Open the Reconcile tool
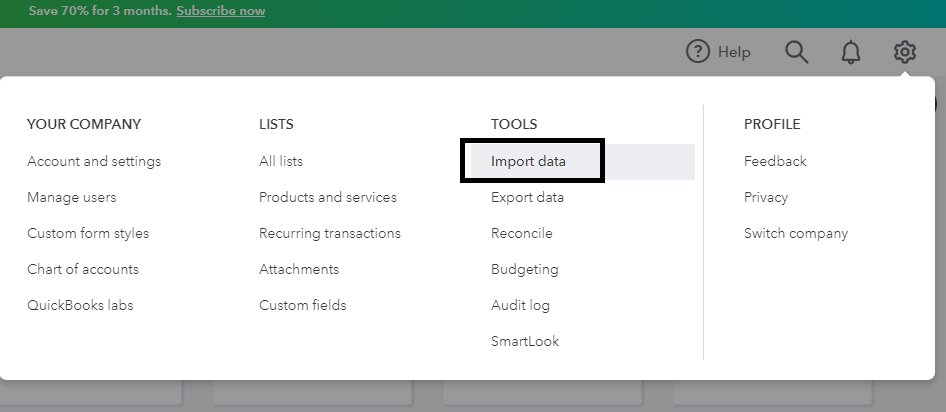This screenshot has width=946, height=412. pos(522,233)
